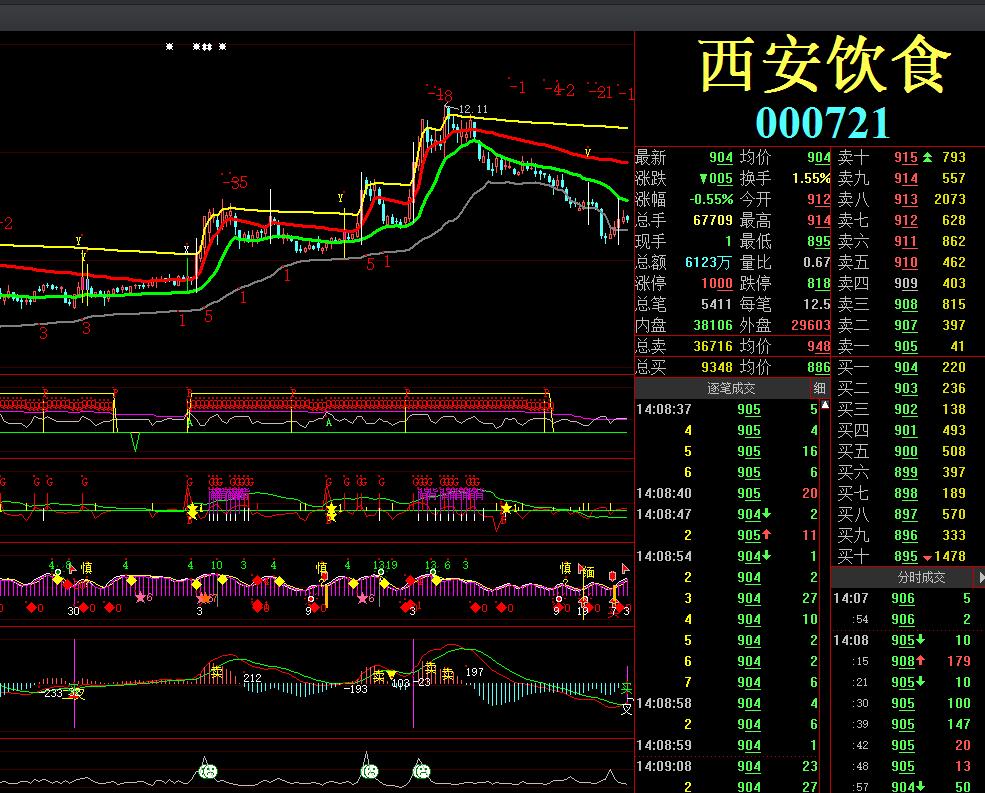985x793 pixels.
Task: Select the 买九 896 price
Action: click(906, 535)
